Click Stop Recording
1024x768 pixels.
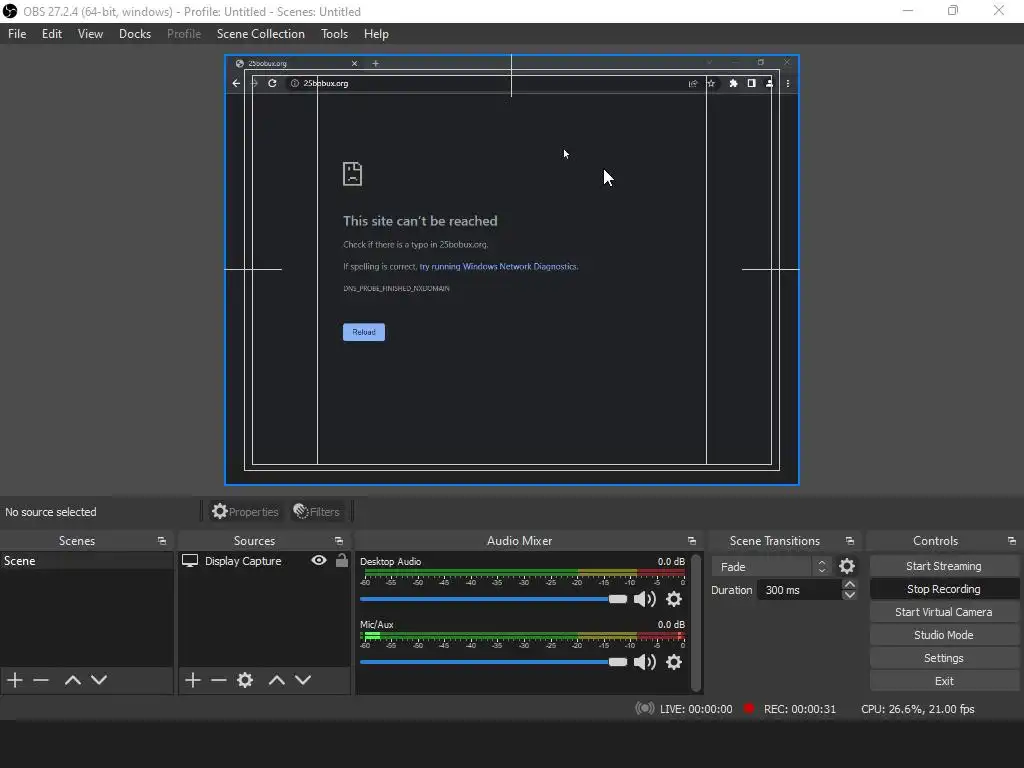(x=944, y=589)
